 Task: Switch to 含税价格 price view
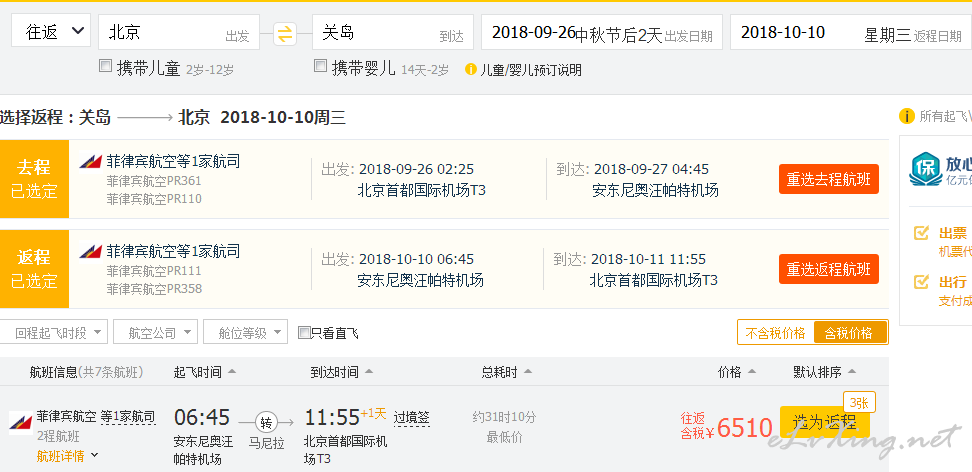click(x=849, y=333)
